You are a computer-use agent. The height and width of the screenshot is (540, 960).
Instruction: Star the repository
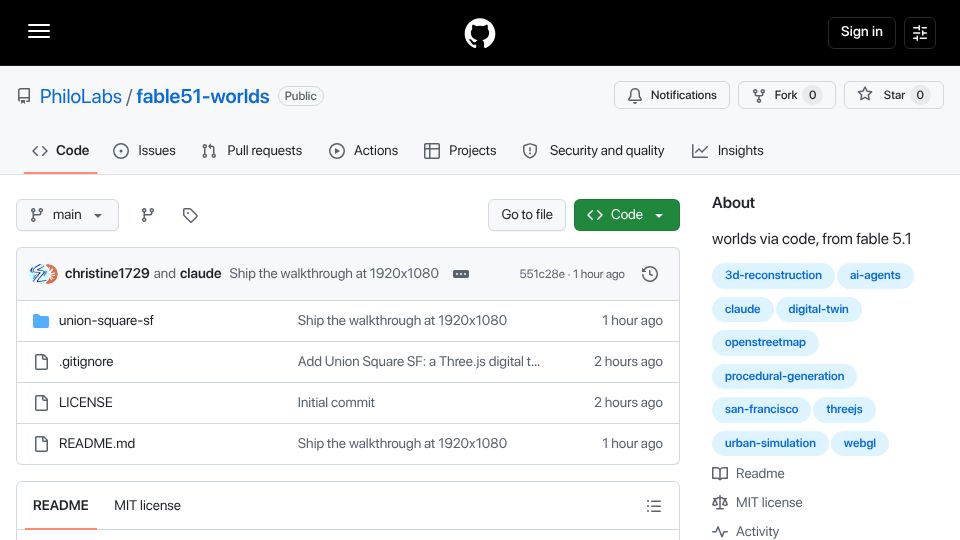pyautogui.click(x=894, y=95)
